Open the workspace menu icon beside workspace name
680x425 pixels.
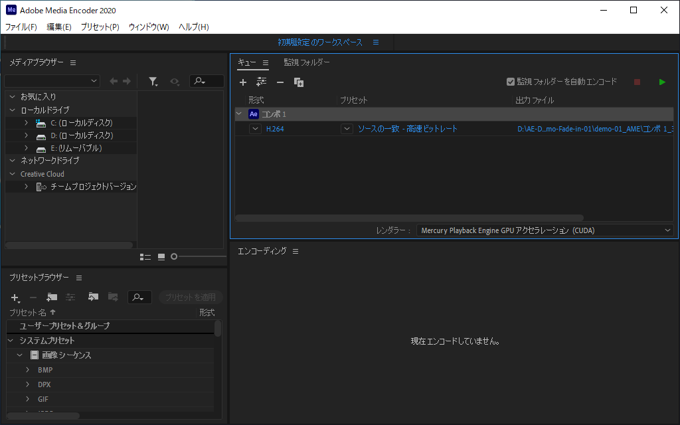pyautogui.click(x=376, y=42)
